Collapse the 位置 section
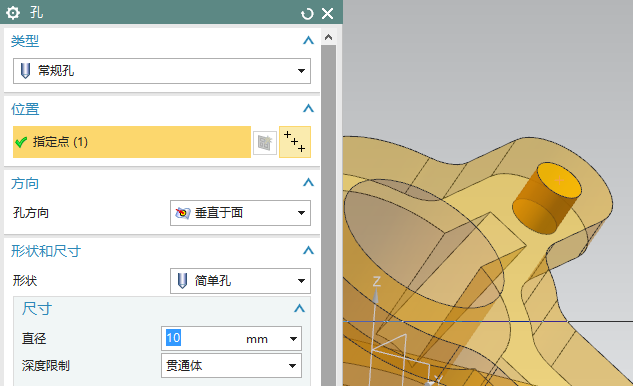The height and width of the screenshot is (386, 633). (308, 109)
